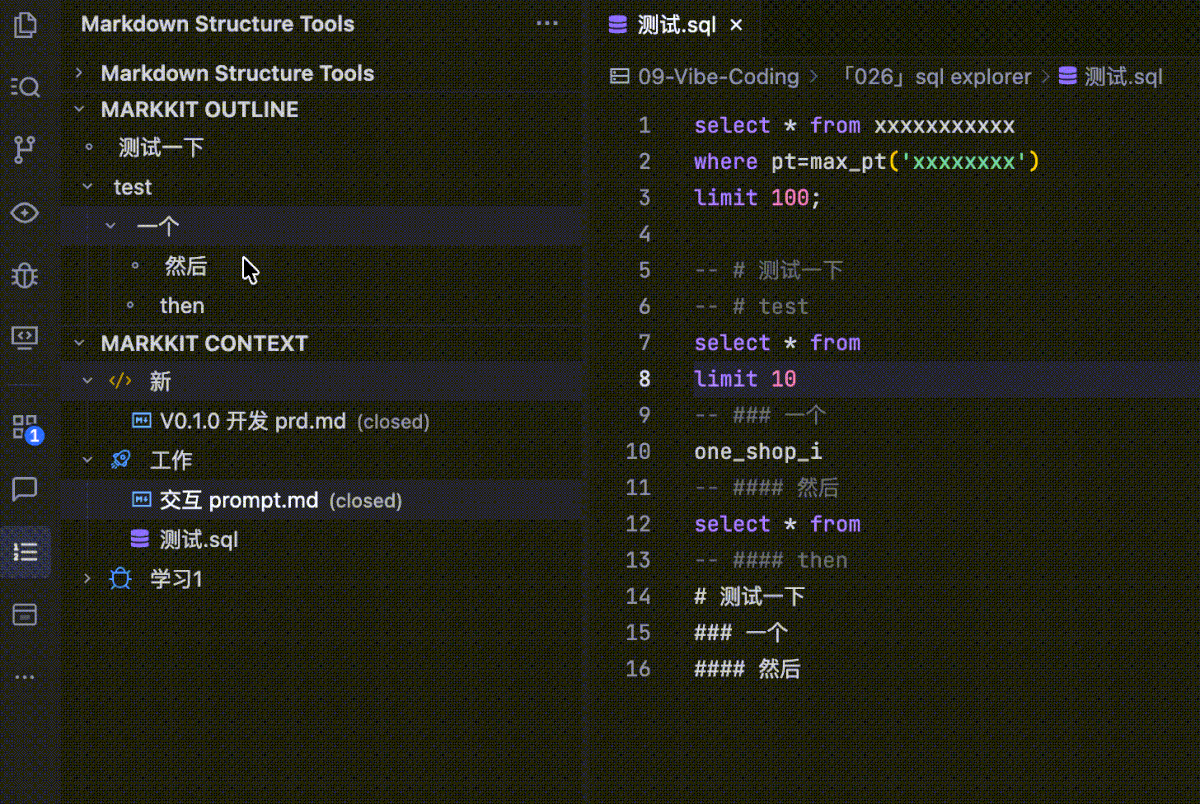Click breadcrumb 09-Vibe-Coding
The image size is (1200, 804).
(x=719, y=76)
